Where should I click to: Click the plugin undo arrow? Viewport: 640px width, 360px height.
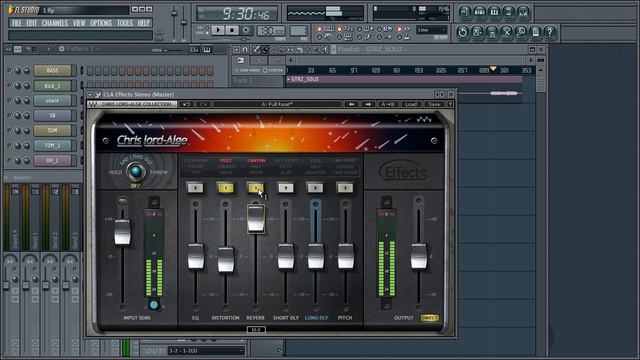click(186, 104)
